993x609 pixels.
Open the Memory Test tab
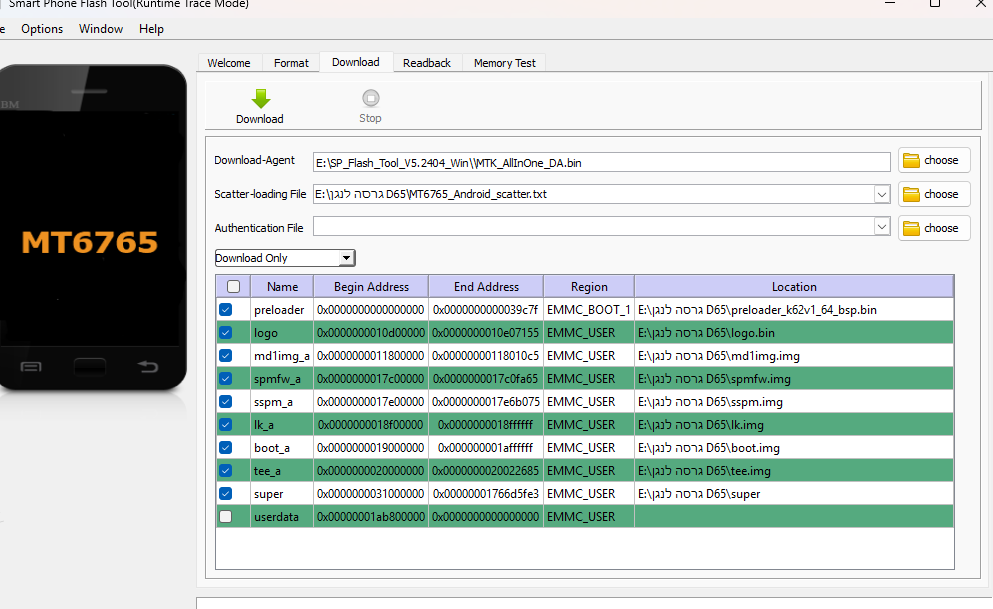[504, 63]
